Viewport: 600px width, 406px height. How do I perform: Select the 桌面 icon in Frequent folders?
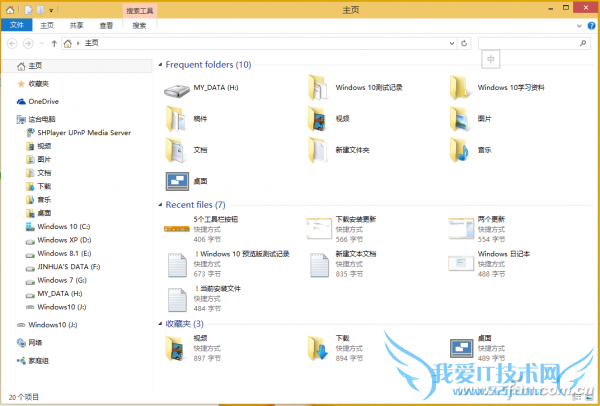pyautogui.click(x=177, y=181)
